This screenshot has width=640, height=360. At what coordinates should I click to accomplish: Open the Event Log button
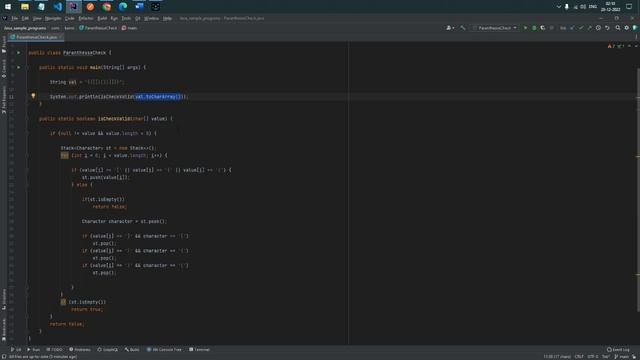[618, 350]
